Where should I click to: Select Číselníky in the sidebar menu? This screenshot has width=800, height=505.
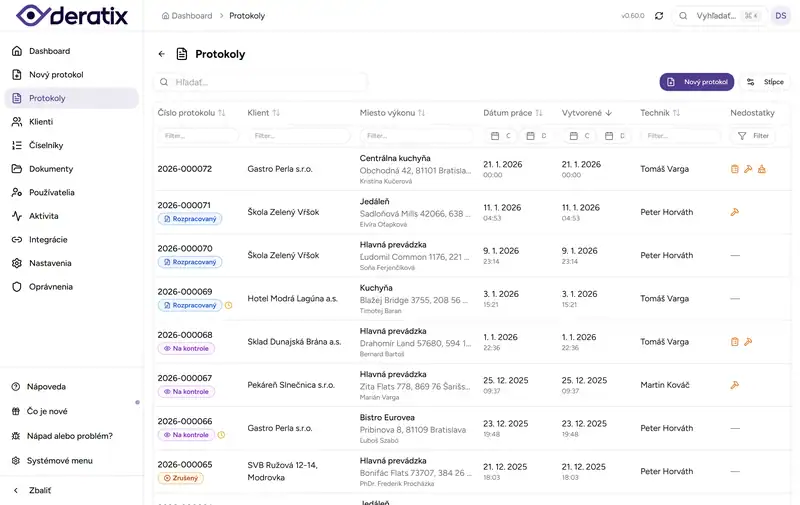coord(46,145)
